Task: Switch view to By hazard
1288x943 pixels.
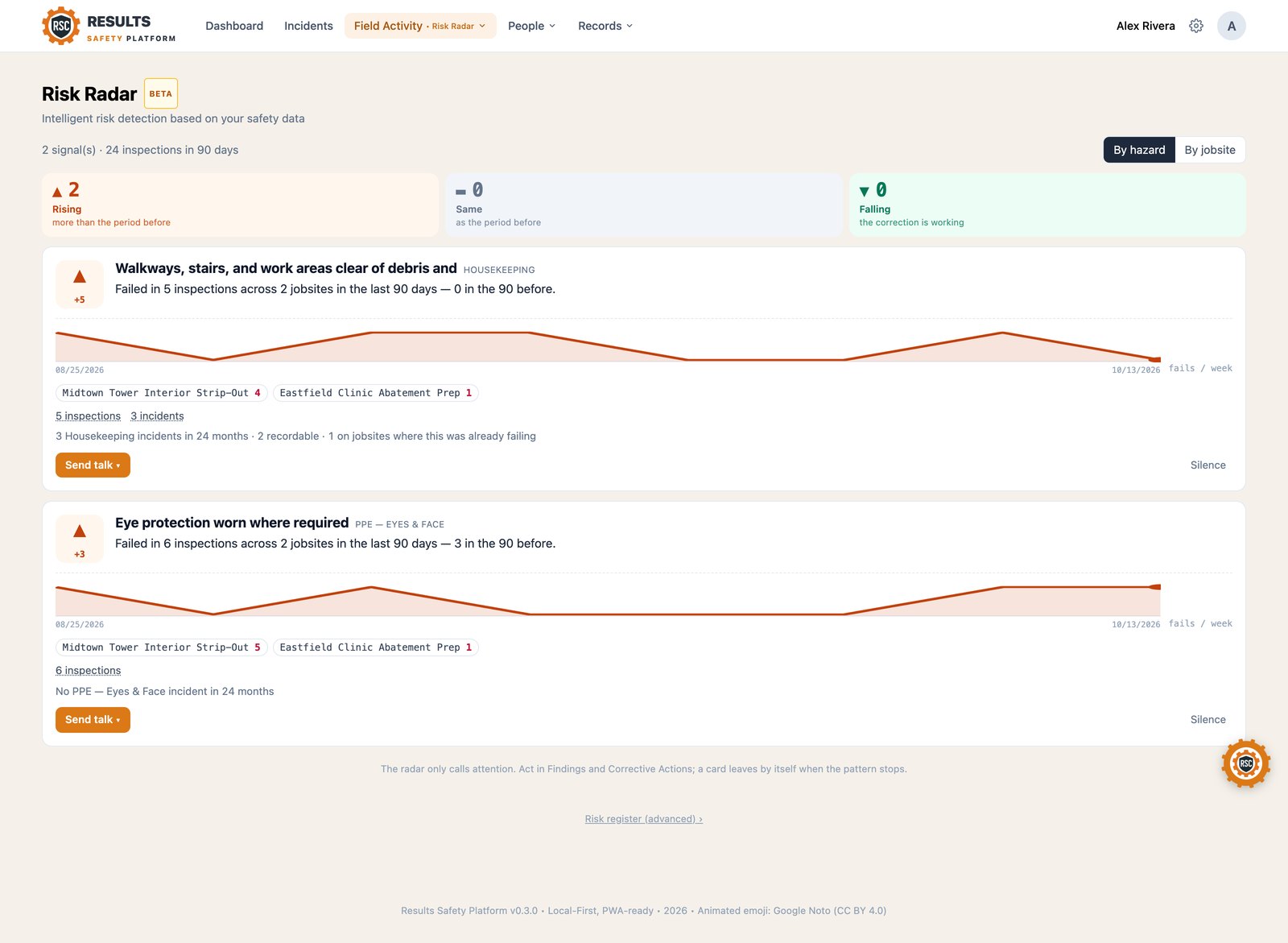Action: [x=1139, y=150]
